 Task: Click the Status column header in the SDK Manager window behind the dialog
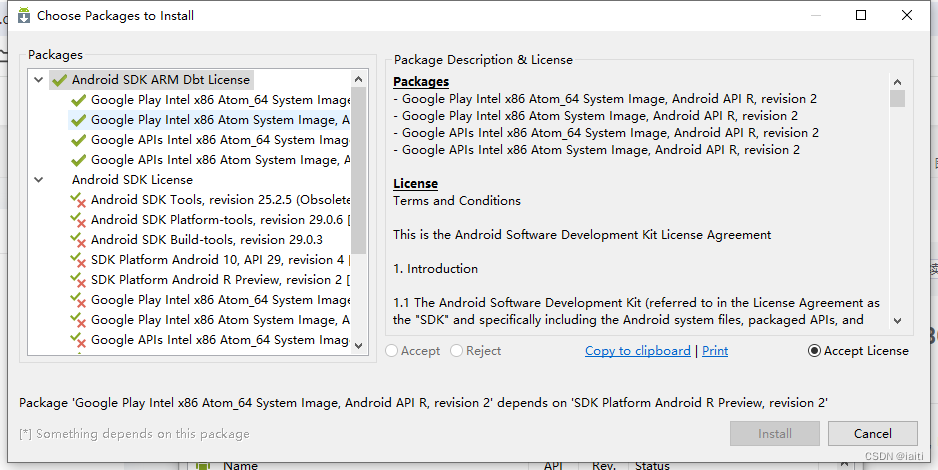(652, 465)
